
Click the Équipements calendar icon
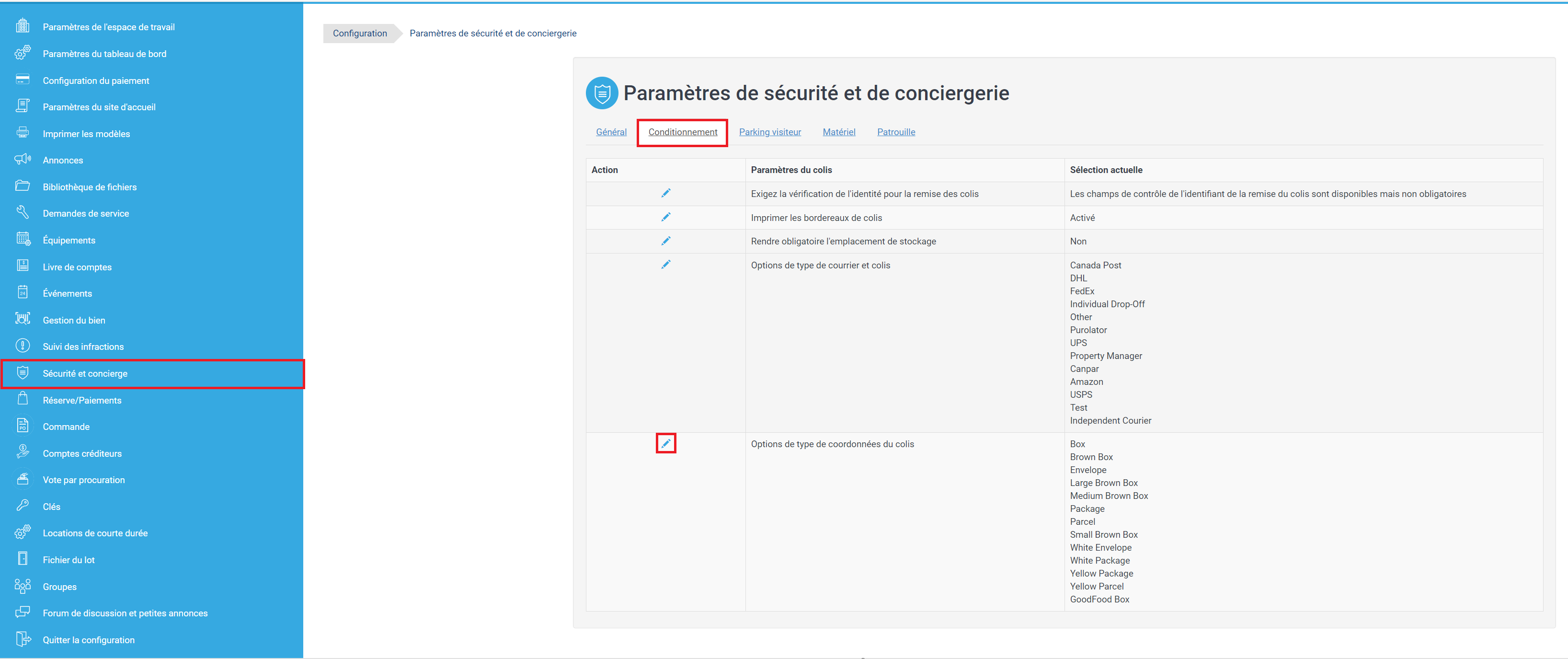coord(23,239)
